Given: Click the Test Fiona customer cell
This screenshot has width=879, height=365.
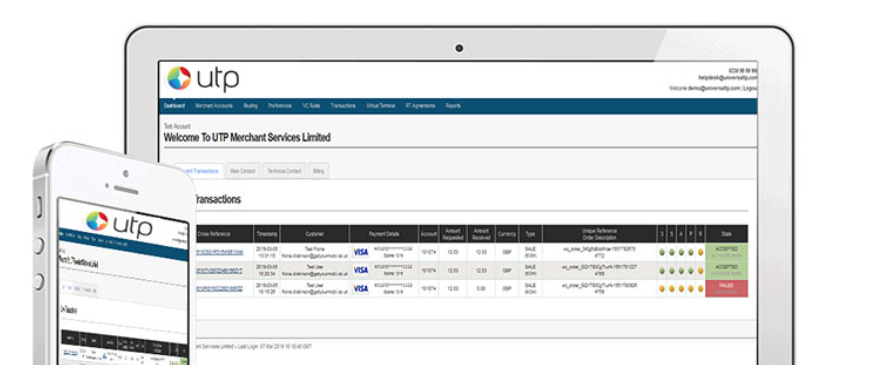Looking at the screenshot, I should pos(314,252).
